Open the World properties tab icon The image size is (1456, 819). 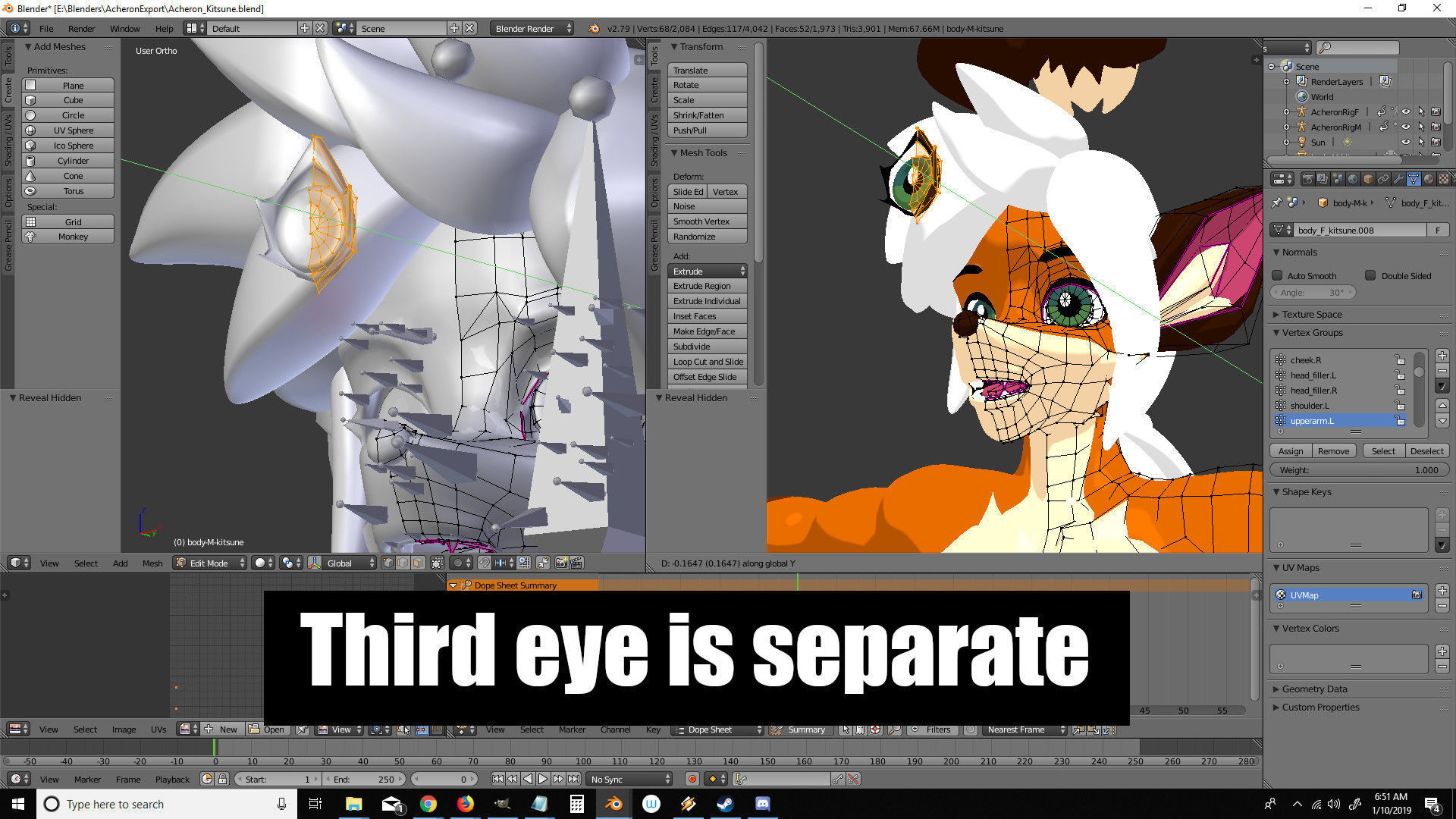point(1353,179)
